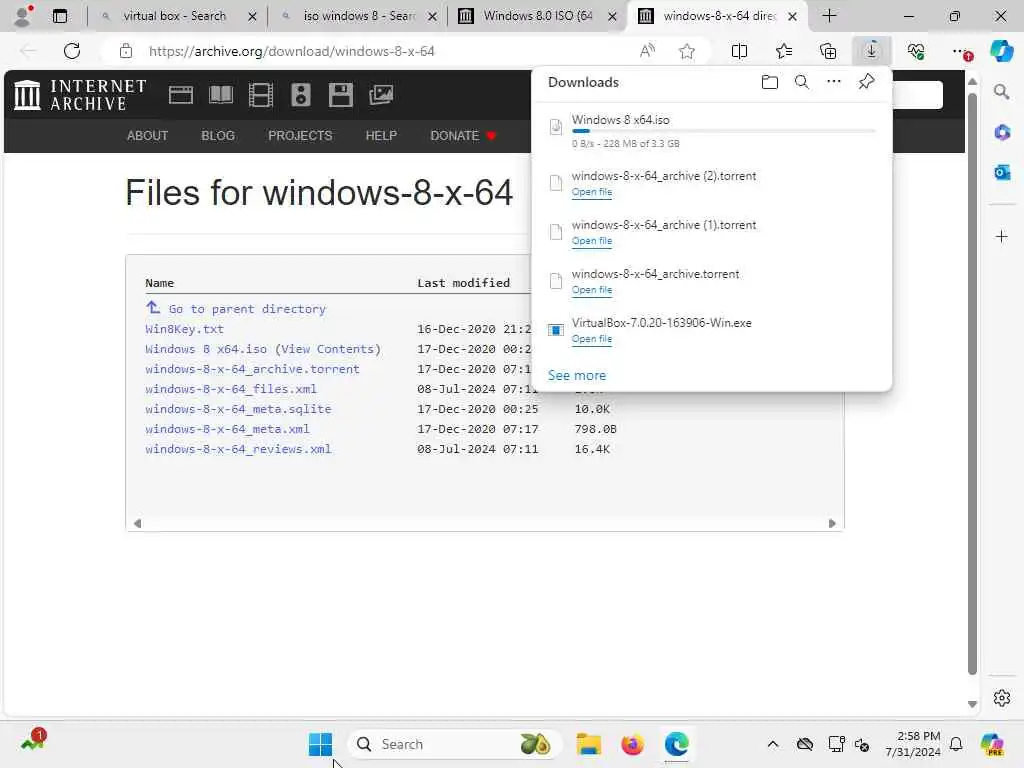Click Windows 8 x64.iso download progress bar
1024x768 pixels.
723,131
